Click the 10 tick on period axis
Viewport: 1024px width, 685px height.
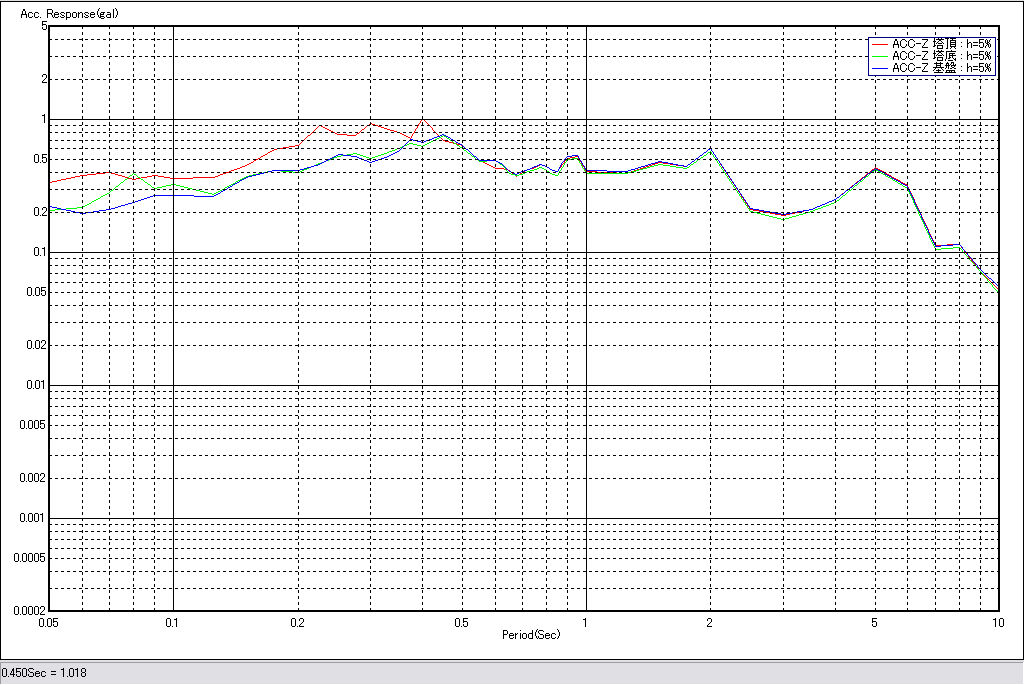click(x=997, y=622)
